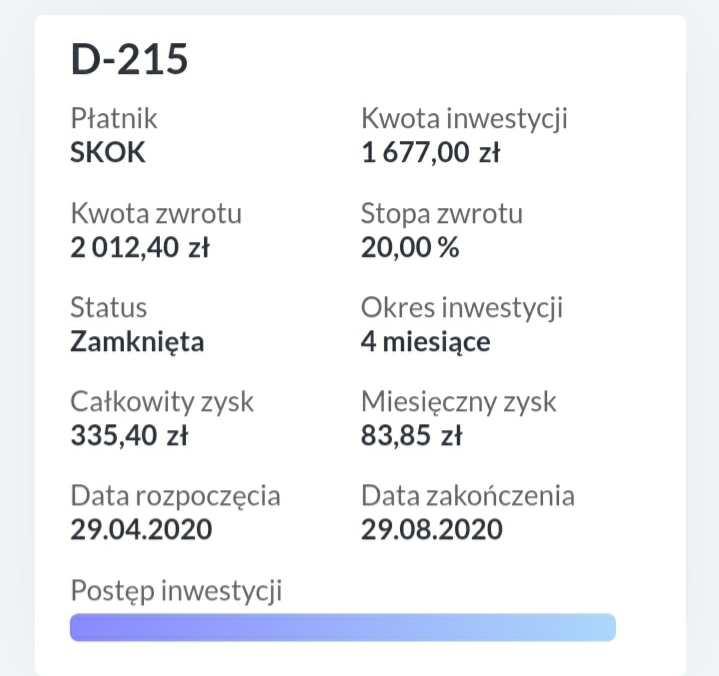Select the SKOK payer value
Viewport: 719px width, 676px height.
click(109, 154)
